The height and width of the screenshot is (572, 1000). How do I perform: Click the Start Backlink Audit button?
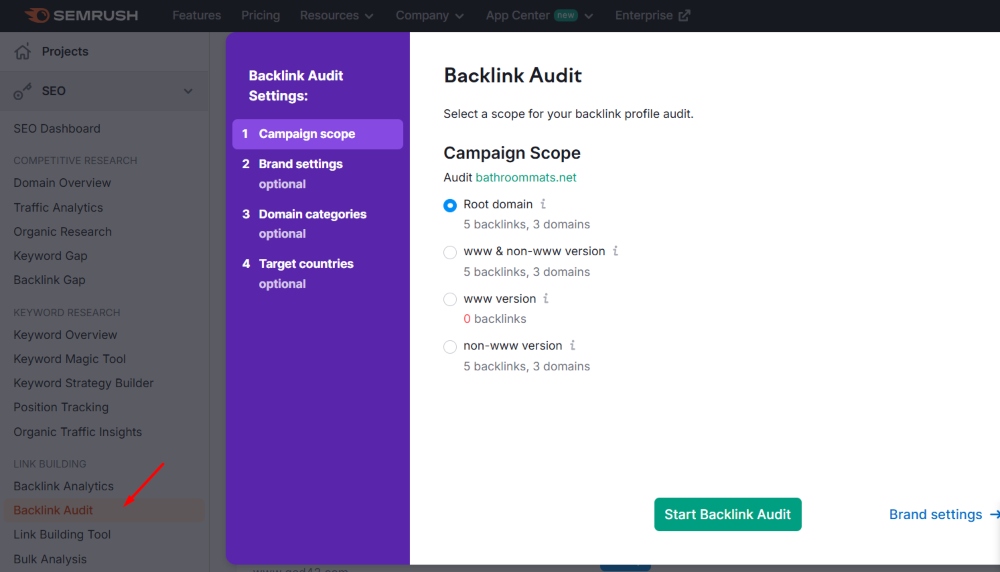[x=727, y=514]
